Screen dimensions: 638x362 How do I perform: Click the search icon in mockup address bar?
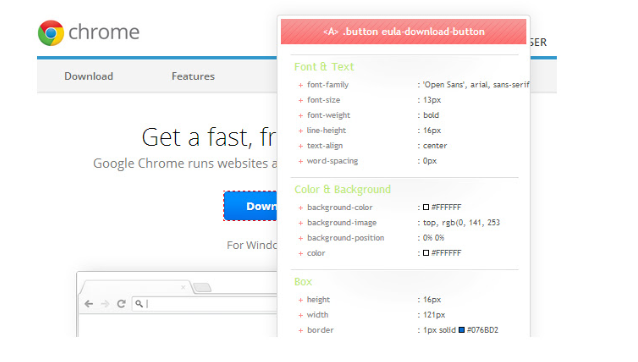pos(139,303)
